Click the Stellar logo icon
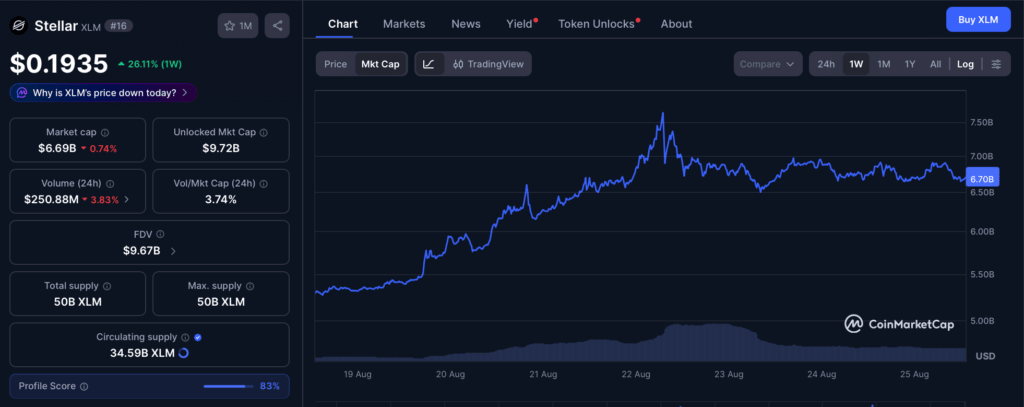This screenshot has height=407, width=1024. (17, 26)
